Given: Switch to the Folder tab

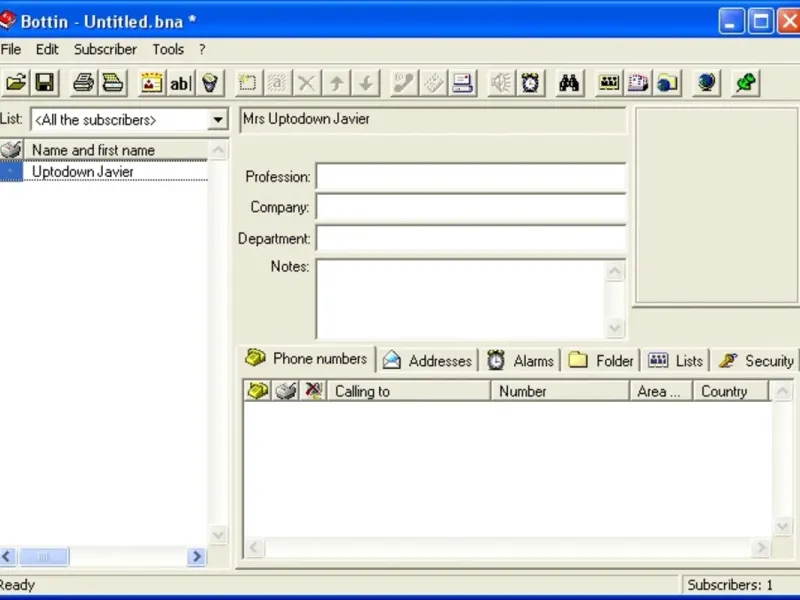Looking at the screenshot, I should click(601, 361).
